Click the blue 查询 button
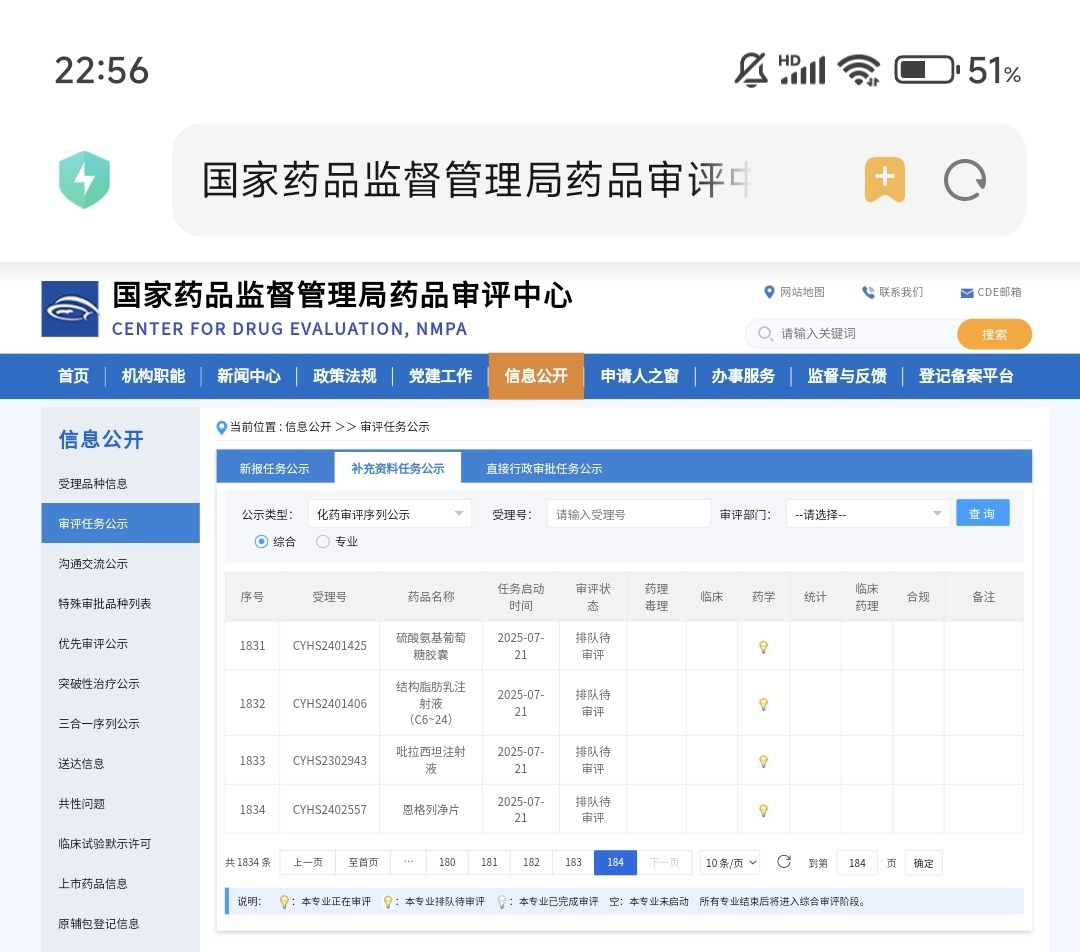The width and height of the screenshot is (1080, 952). tap(982, 513)
